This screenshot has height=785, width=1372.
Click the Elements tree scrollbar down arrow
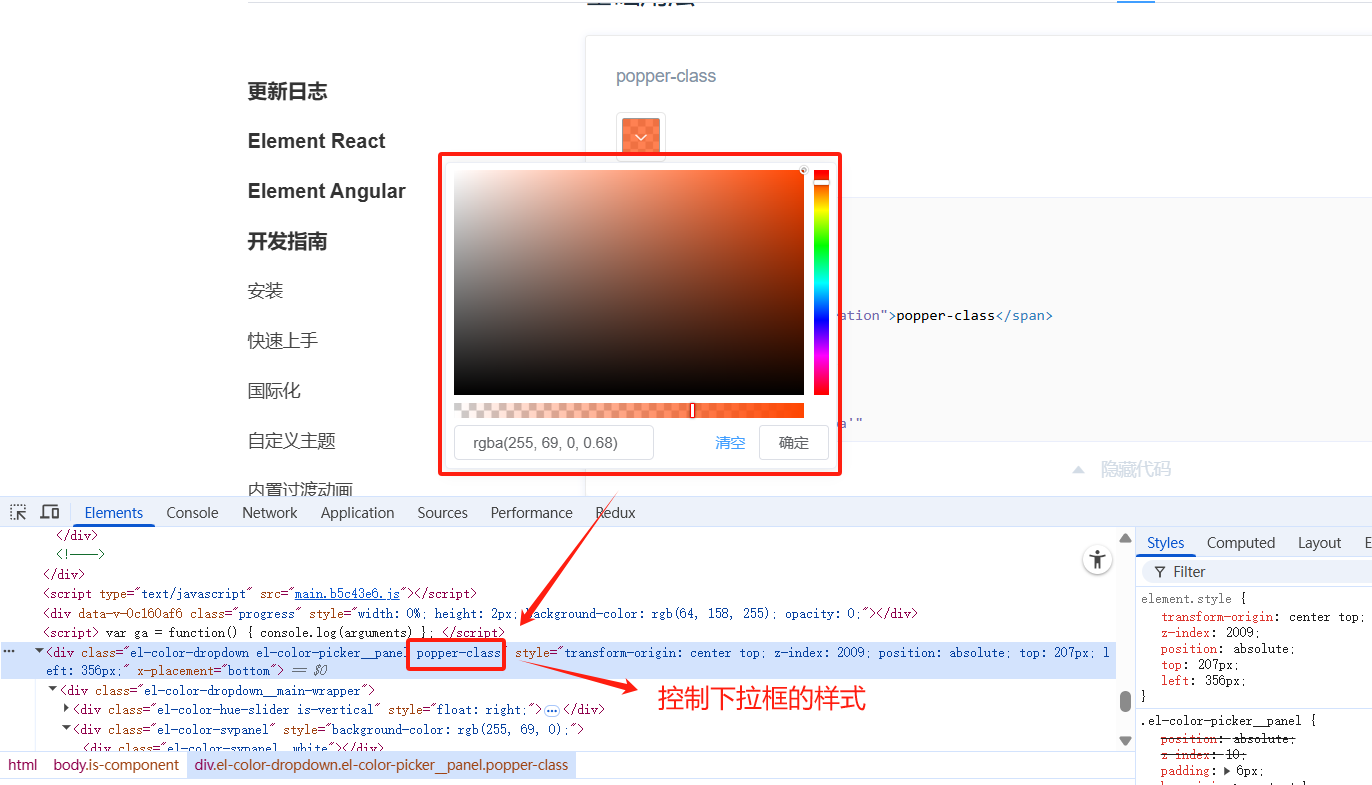(x=1125, y=741)
